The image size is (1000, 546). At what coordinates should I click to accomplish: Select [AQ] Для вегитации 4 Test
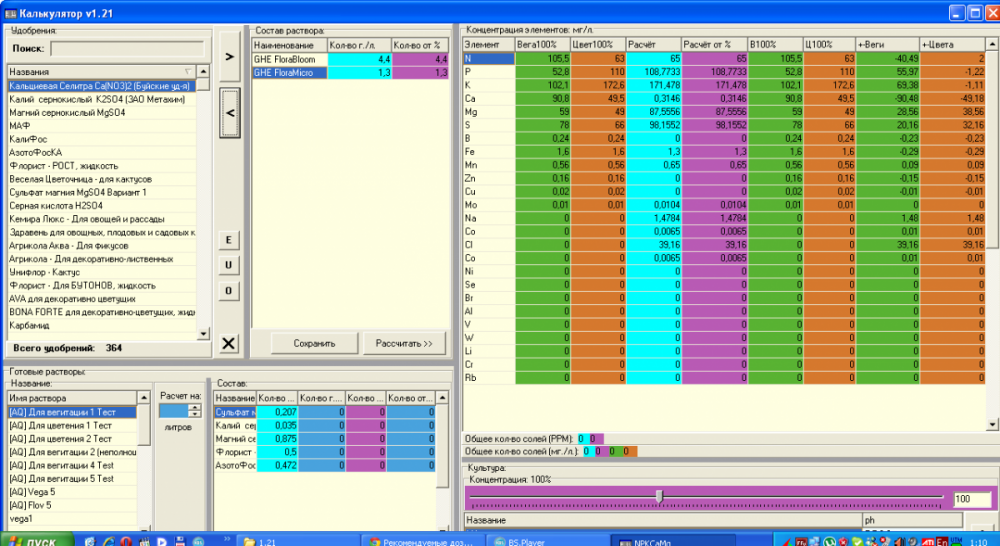(x=72, y=465)
